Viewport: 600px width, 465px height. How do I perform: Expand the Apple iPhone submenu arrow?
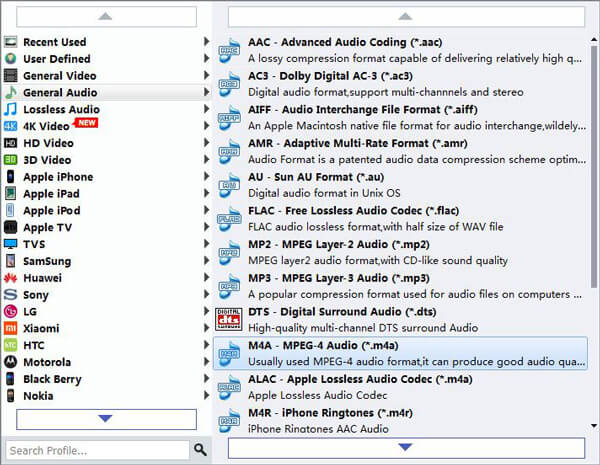pyautogui.click(x=206, y=176)
